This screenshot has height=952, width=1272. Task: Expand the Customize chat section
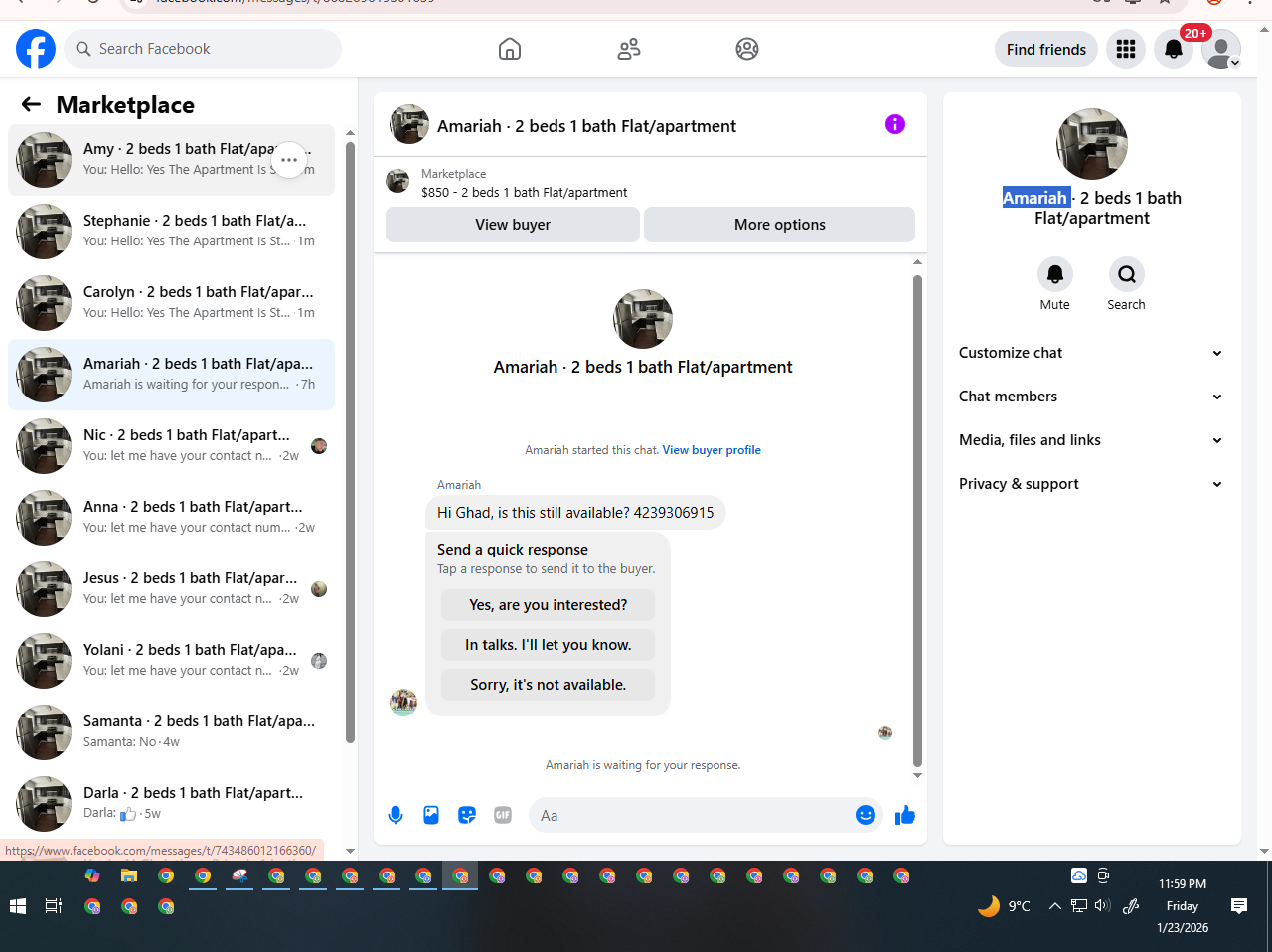coord(1091,353)
